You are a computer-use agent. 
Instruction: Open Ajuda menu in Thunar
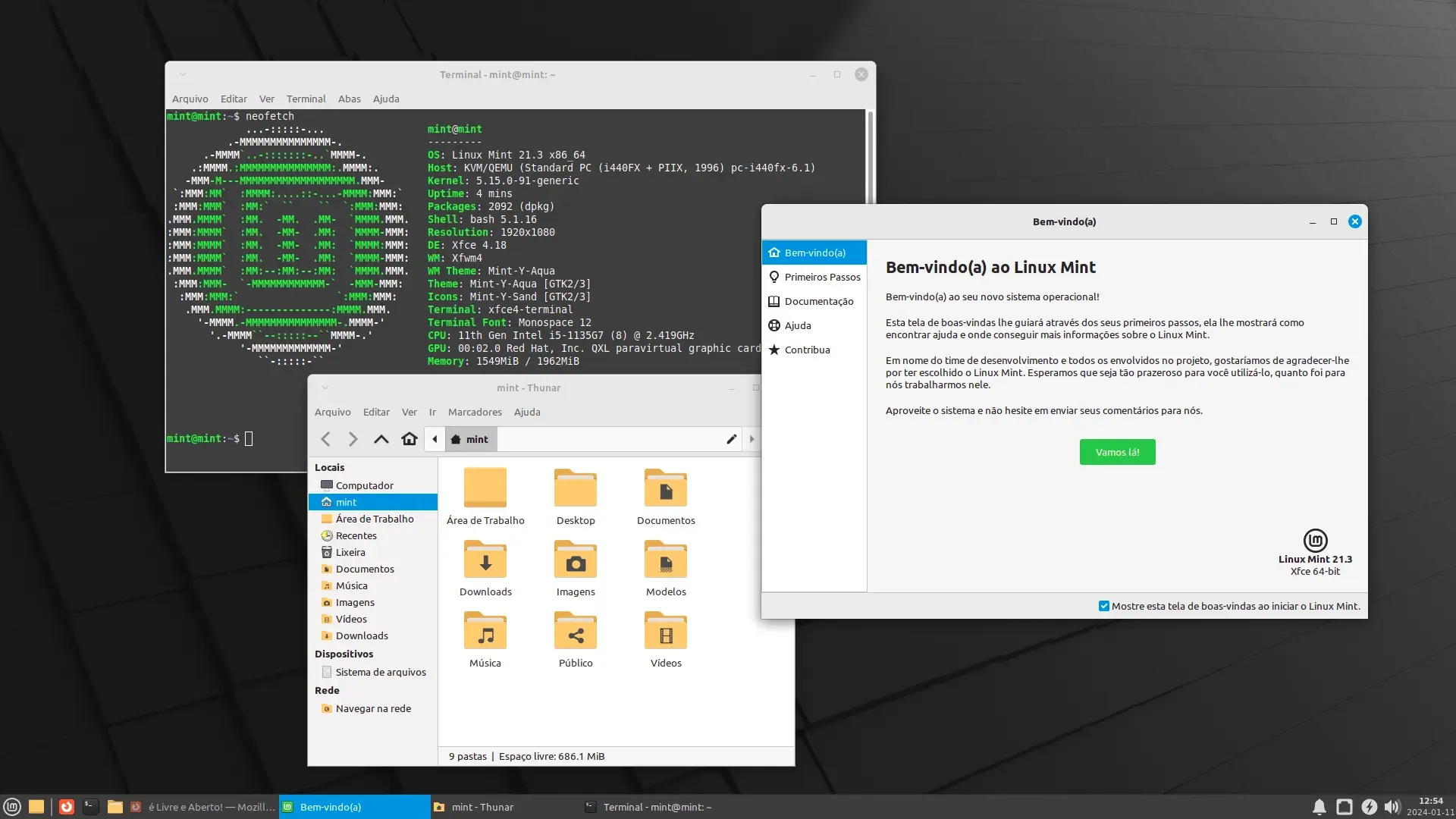point(527,412)
